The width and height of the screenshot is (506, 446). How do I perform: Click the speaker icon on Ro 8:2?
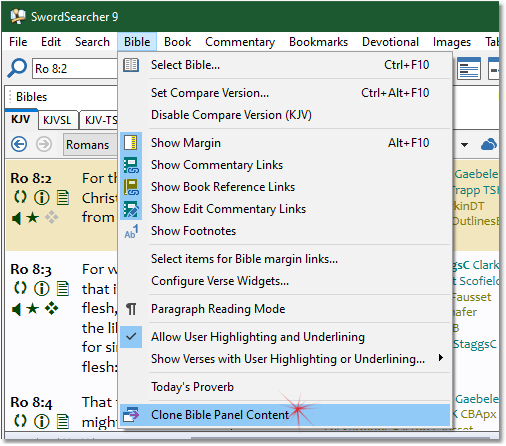point(16,218)
